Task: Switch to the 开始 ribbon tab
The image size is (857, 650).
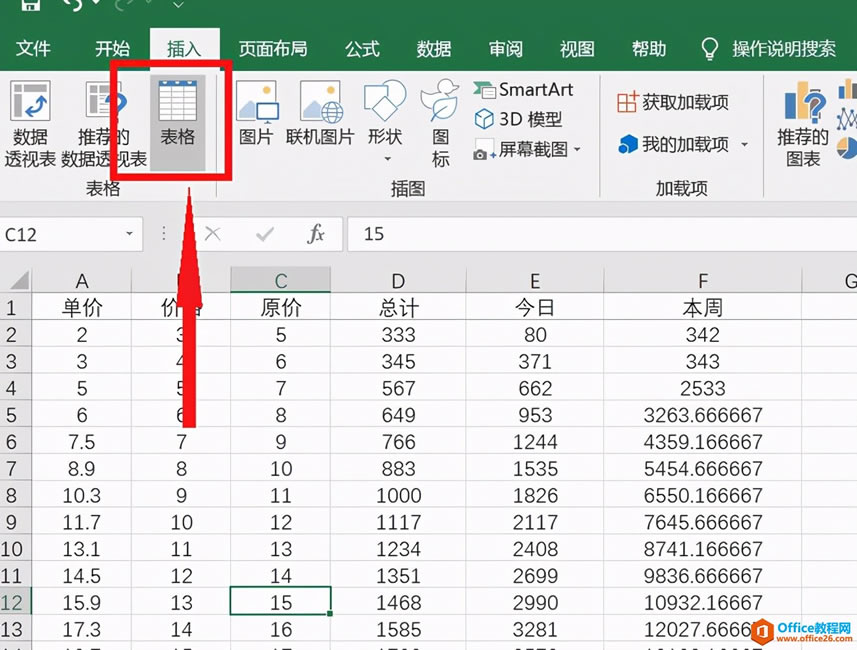Action: (112, 49)
